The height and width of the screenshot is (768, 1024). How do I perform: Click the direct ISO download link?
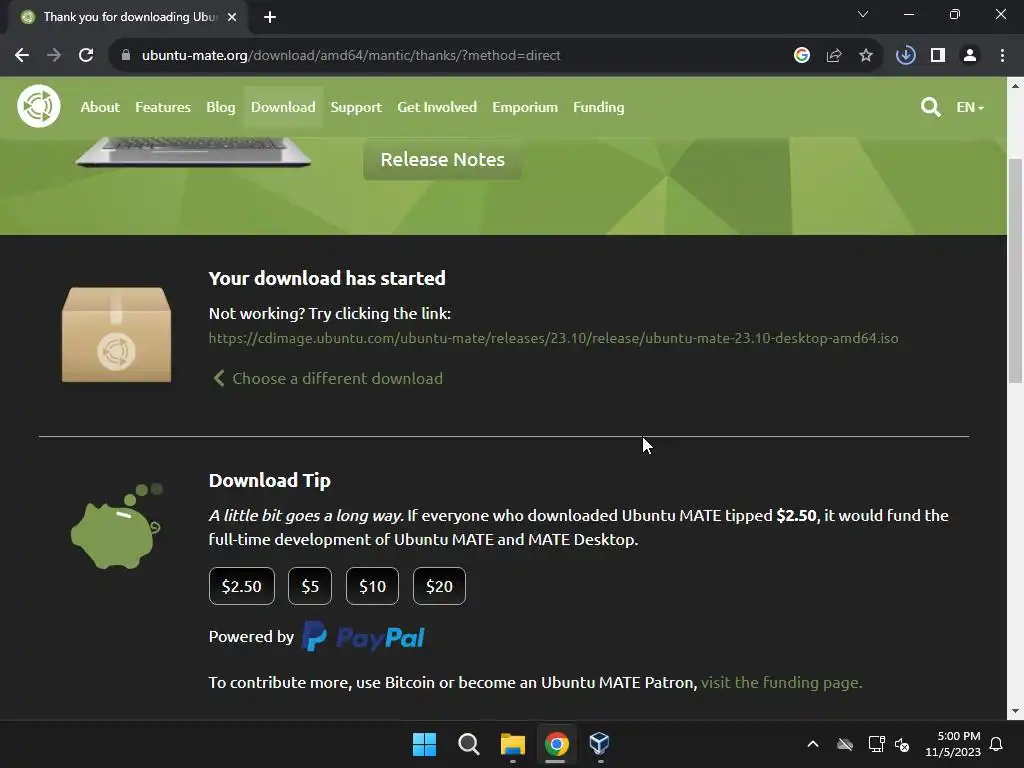[x=553, y=338]
